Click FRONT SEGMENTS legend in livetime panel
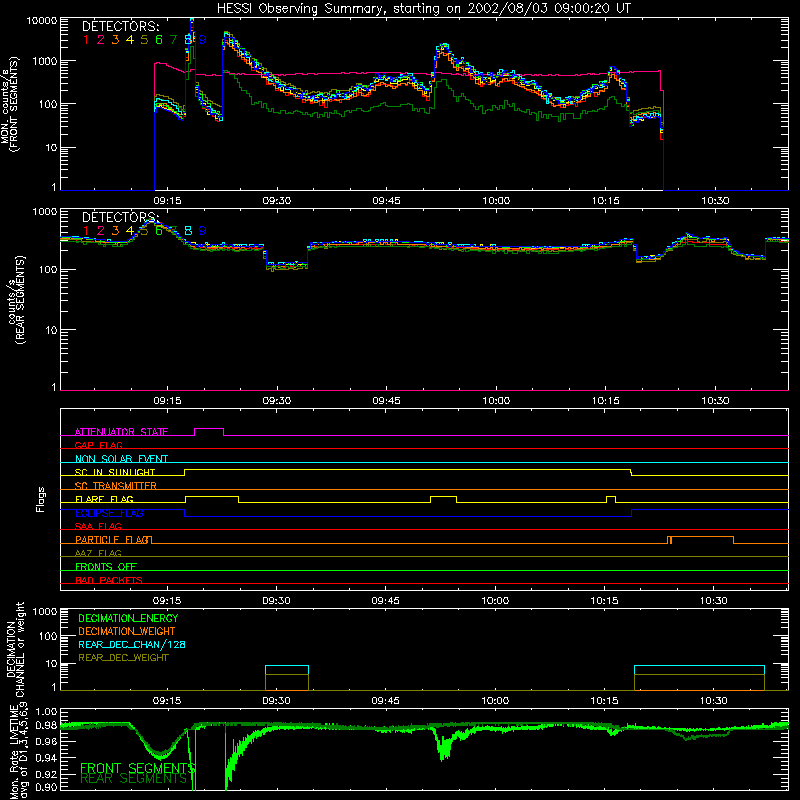 click(137, 768)
